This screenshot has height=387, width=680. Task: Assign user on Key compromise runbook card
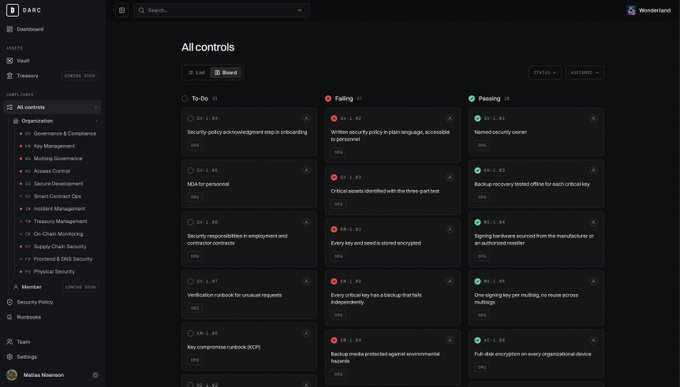(306, 334)
